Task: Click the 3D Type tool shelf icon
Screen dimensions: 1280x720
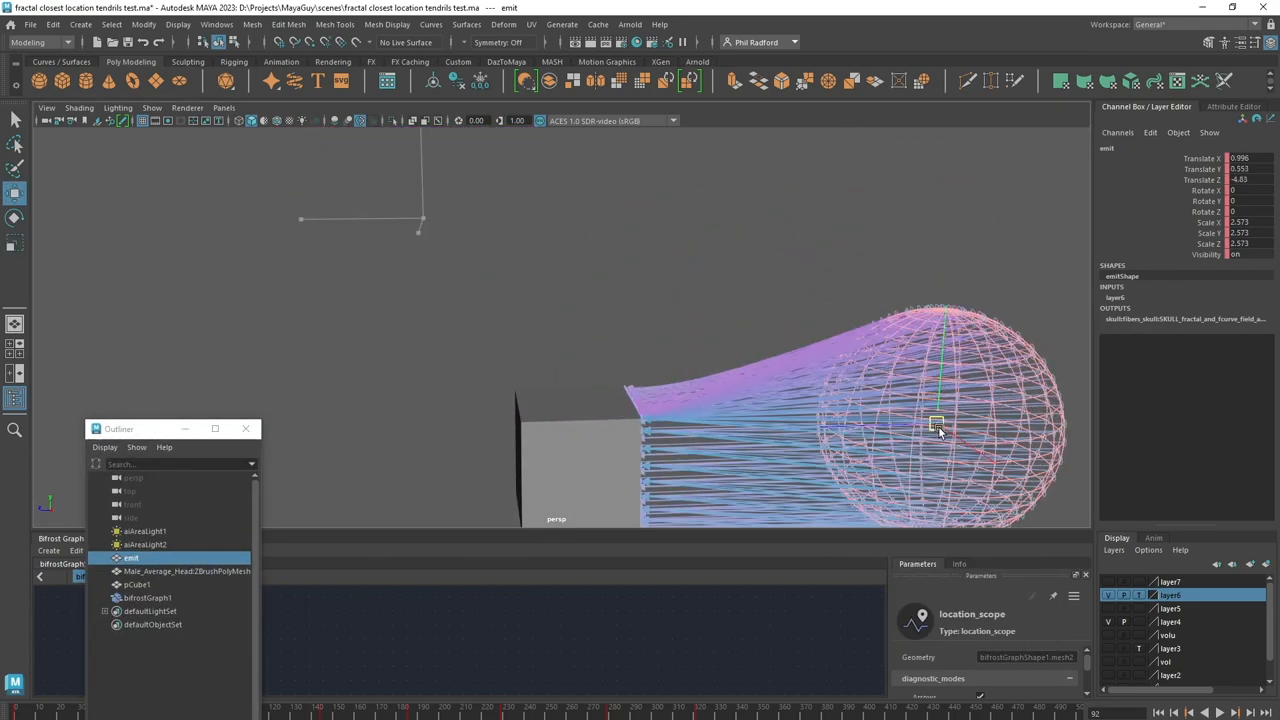Action: (x=318, y=81)
